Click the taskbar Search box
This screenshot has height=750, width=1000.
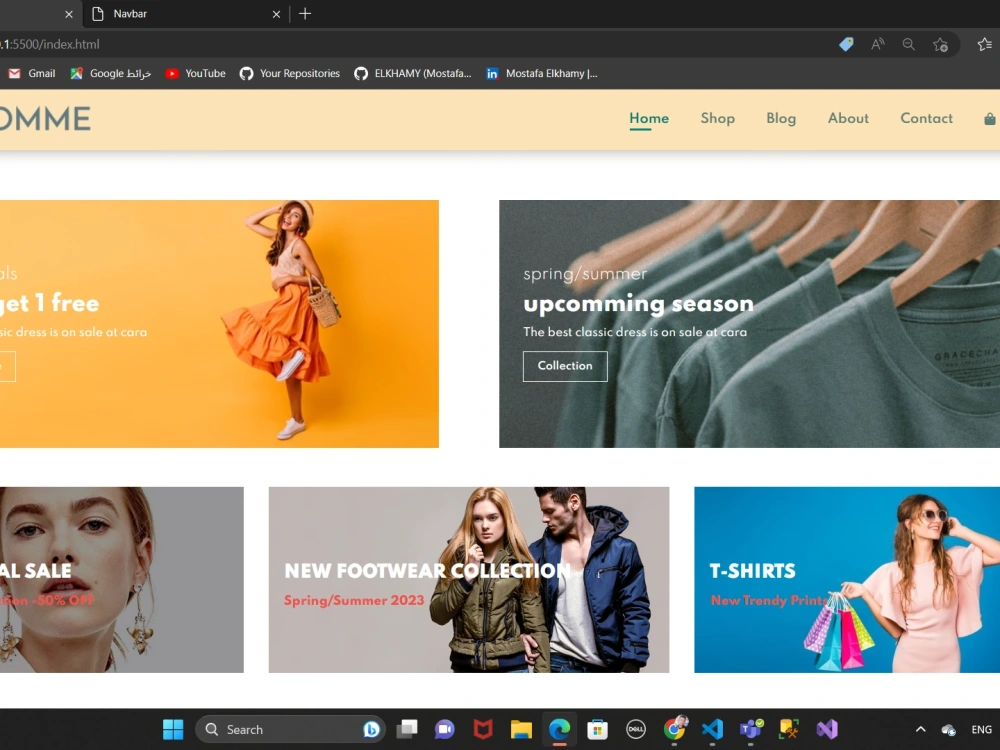[x=290, y=729]
